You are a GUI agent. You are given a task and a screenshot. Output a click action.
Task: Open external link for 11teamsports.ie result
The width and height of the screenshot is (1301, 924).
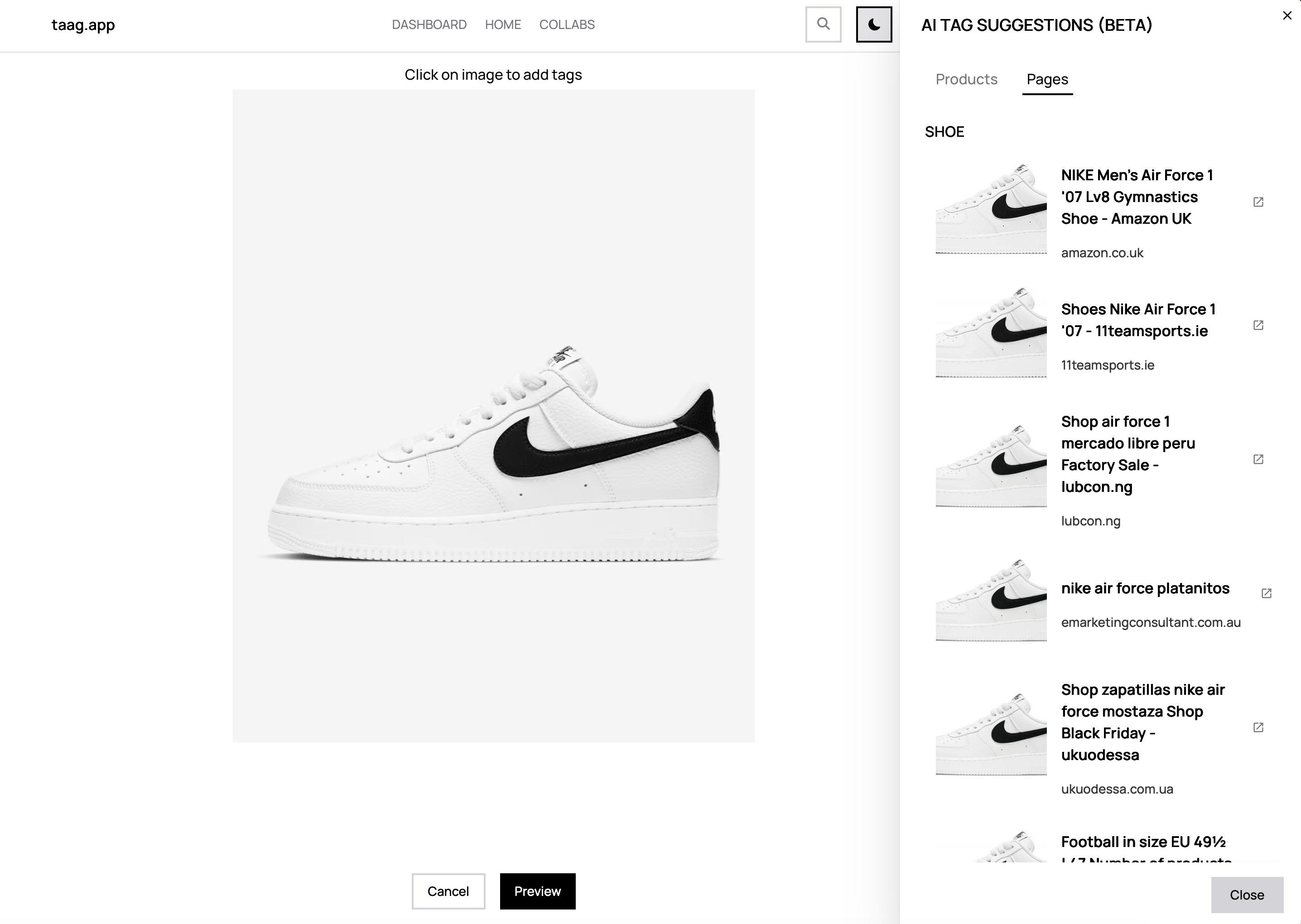click(1258, 325)
